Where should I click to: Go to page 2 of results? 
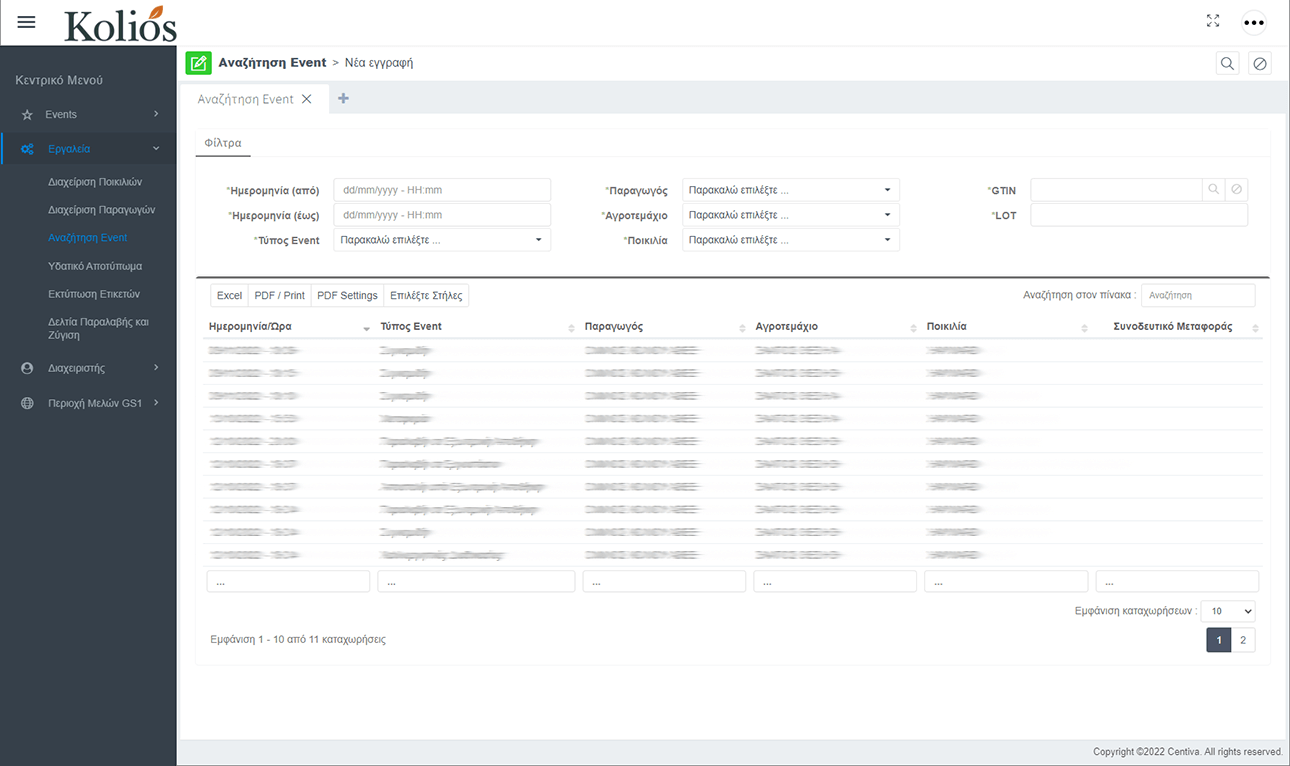[x=1243, y=640]
